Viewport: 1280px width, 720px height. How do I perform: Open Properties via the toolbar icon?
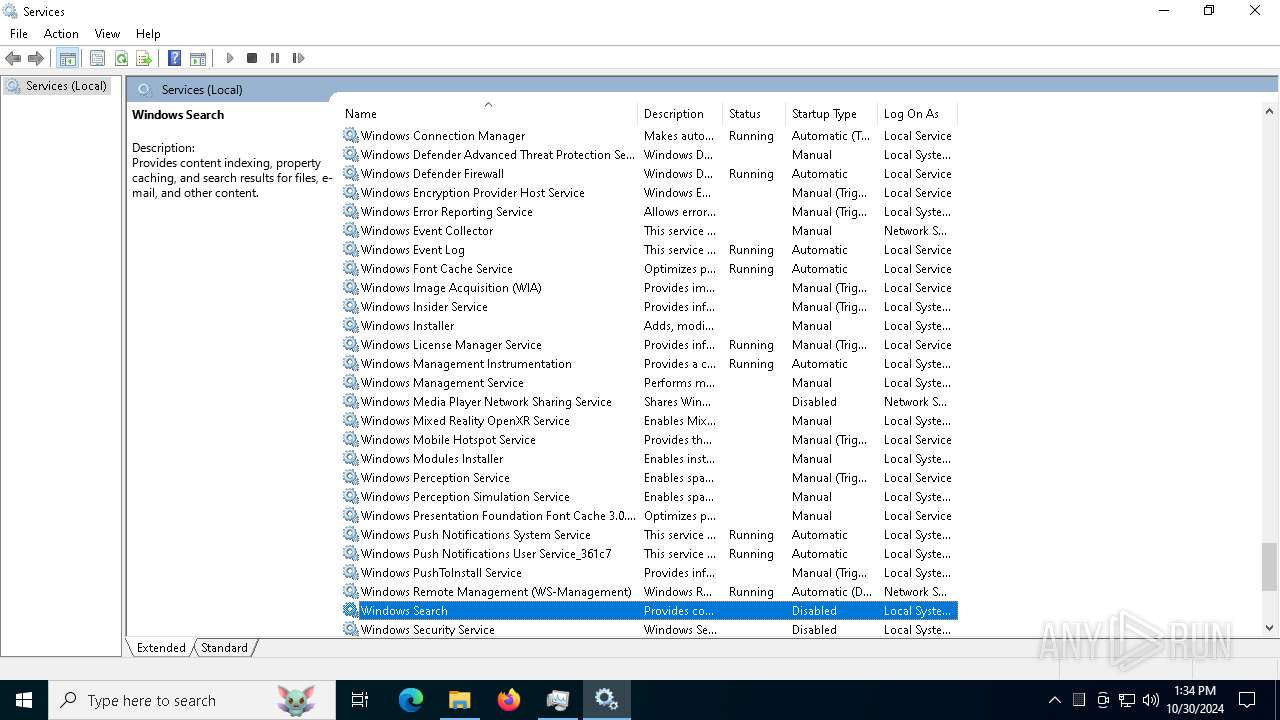click(97, 58)
